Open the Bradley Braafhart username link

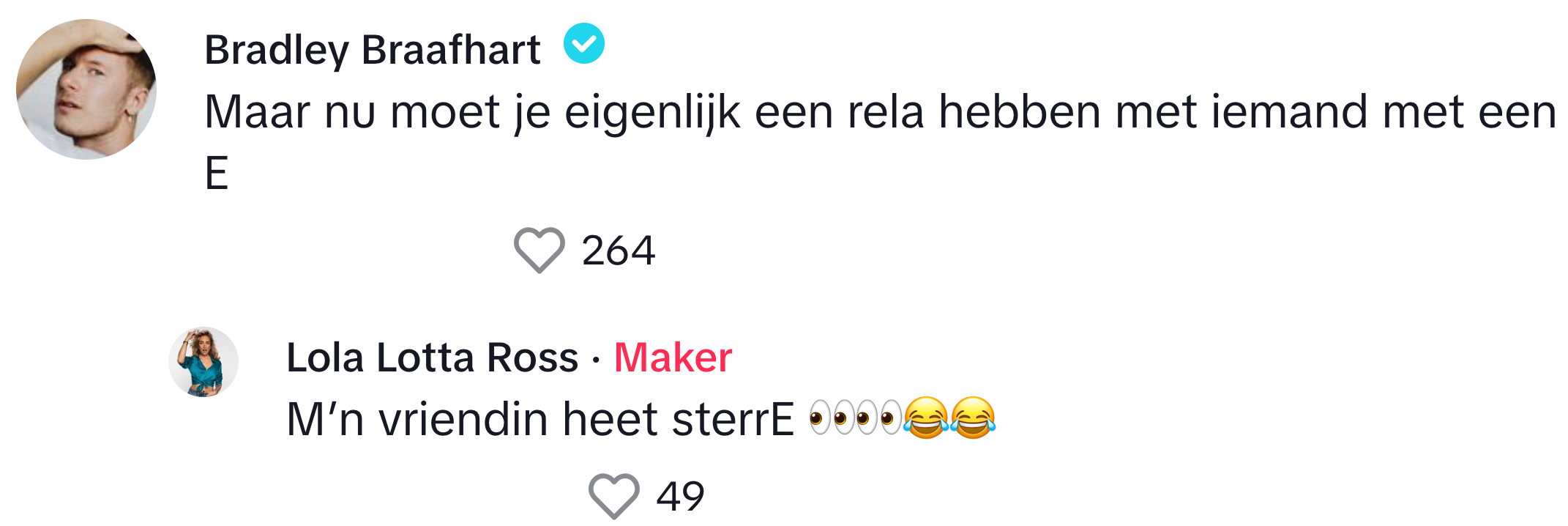[x=372, y=50]
